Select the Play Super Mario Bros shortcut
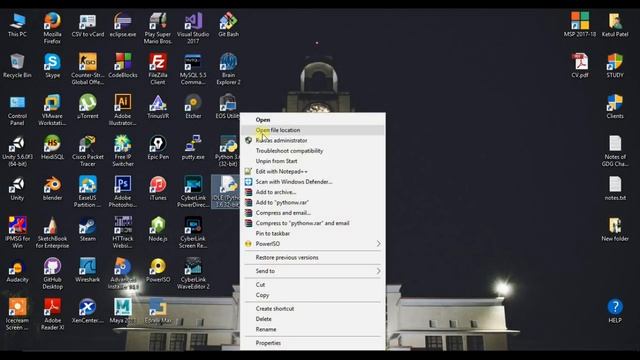640x360 pixels. click(x=158, y=28)
